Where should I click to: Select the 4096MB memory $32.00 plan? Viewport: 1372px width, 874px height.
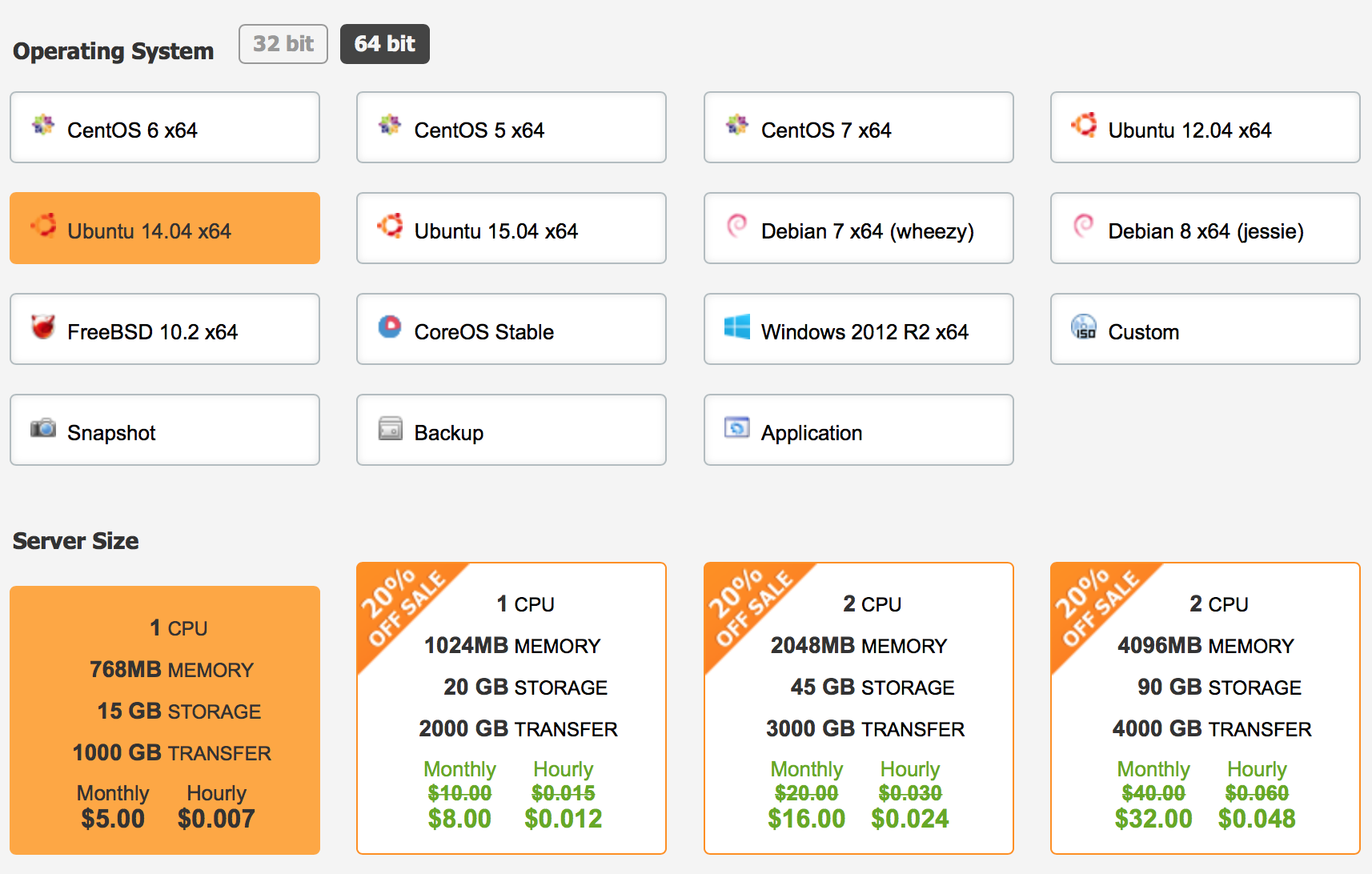pyautogui.click(x=1206, y=708)
